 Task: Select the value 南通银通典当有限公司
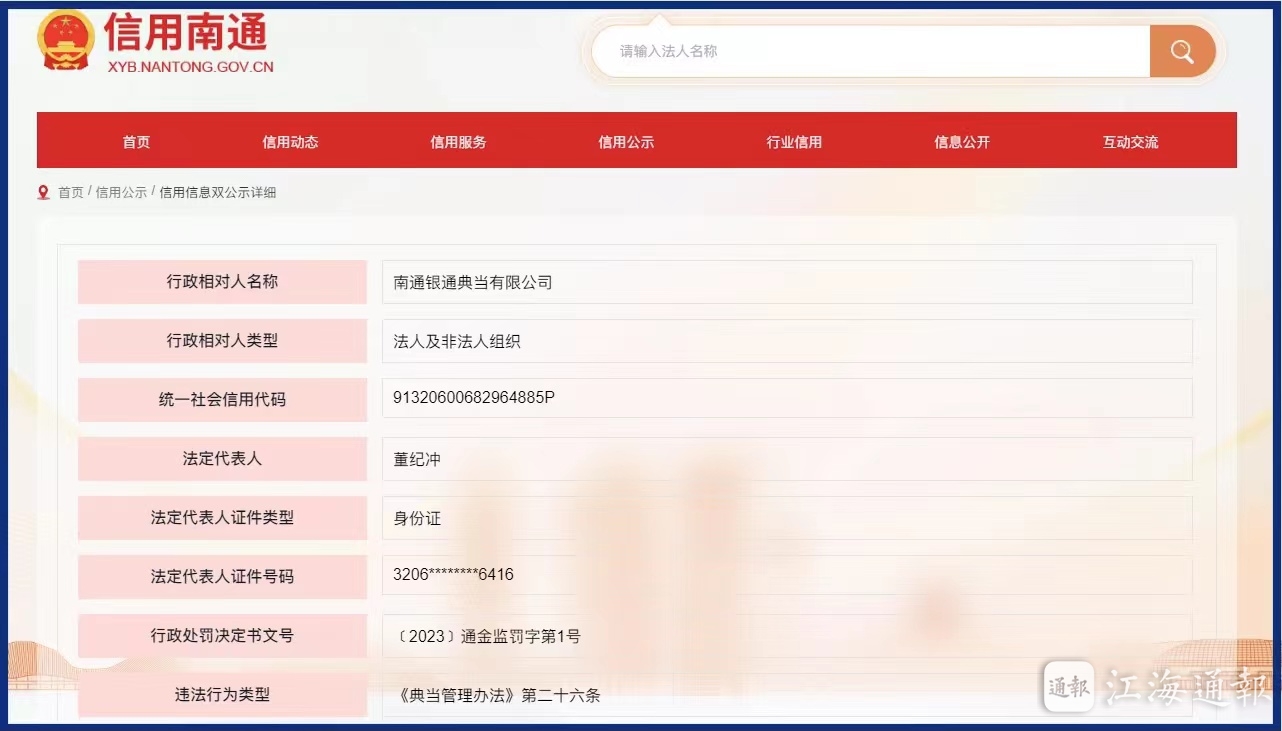[473, 282]
